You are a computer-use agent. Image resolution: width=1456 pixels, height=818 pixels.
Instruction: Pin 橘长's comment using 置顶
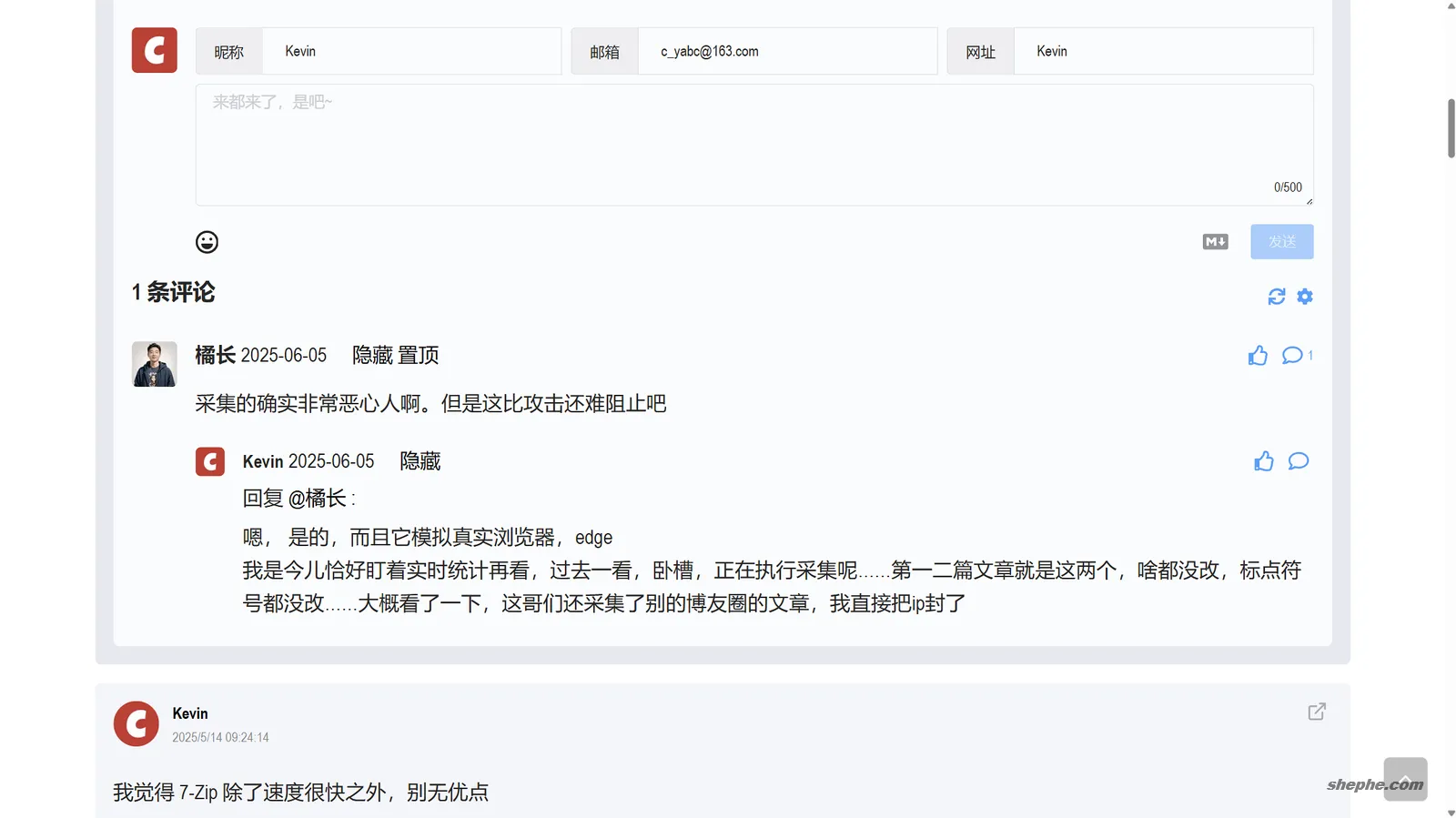point(419,356)
